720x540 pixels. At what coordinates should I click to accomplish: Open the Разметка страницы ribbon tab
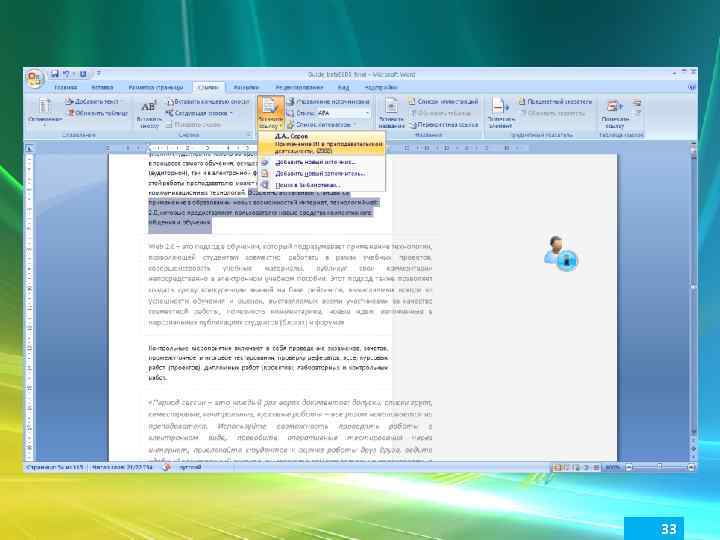point(156,87)
